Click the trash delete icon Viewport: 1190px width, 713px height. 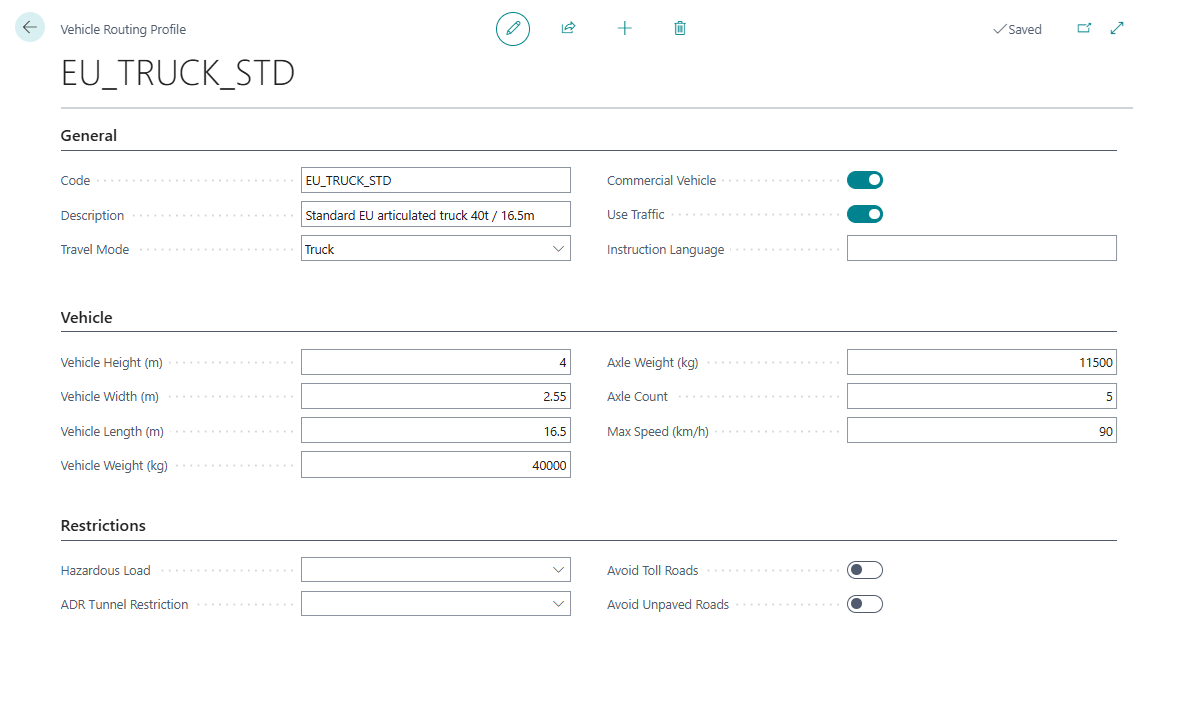point(680,28)
